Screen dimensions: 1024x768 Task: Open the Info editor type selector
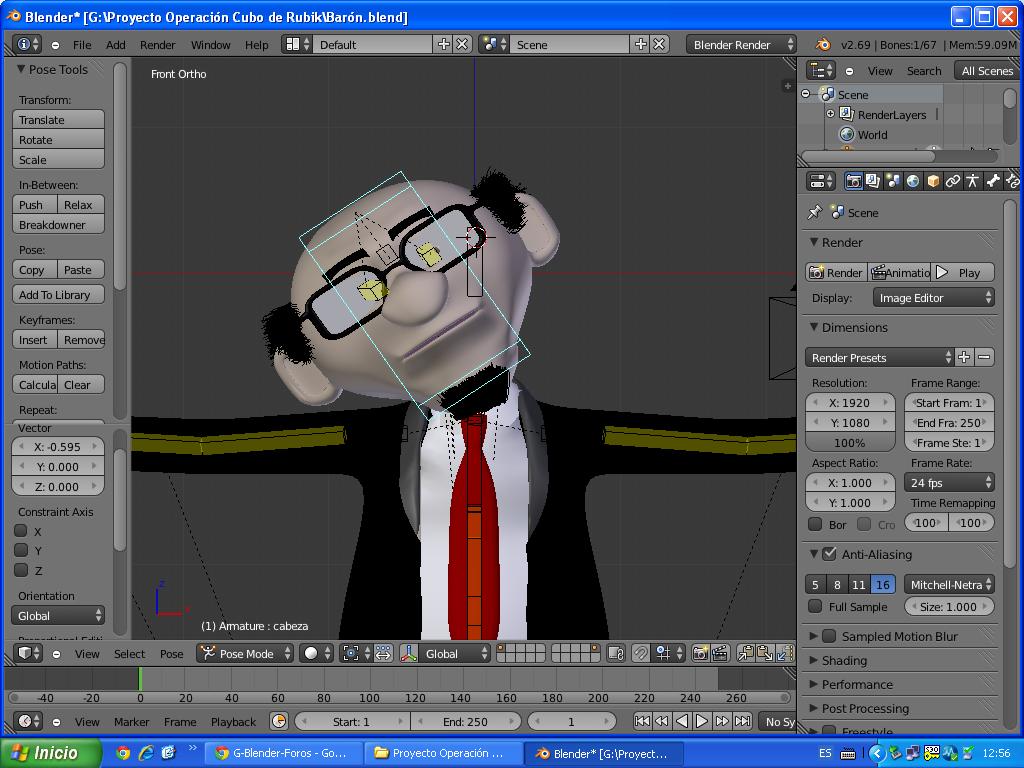[x=28, y=44]
